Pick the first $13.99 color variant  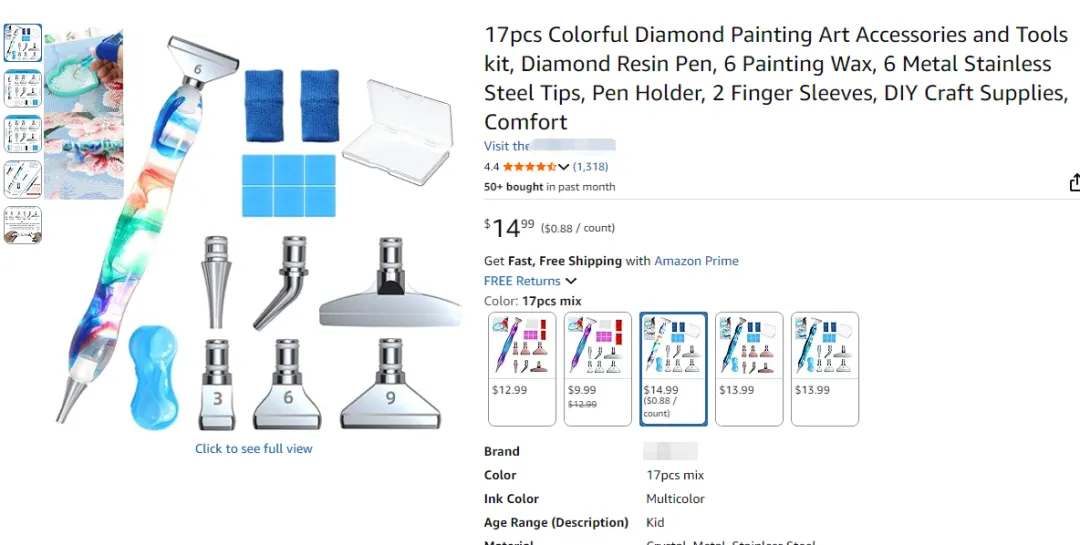point(749,368)
